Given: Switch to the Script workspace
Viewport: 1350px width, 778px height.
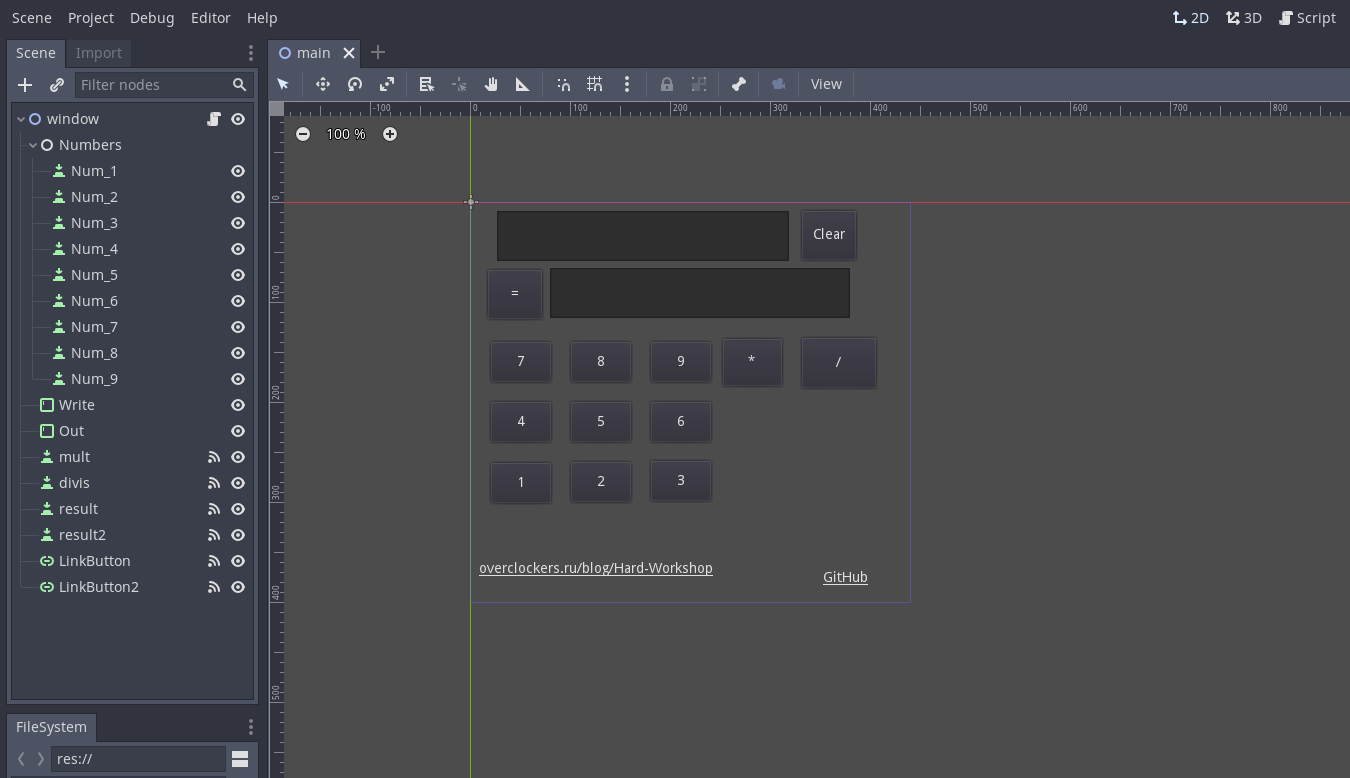Looking at the screenshot, I should [x=1307, y=18].
